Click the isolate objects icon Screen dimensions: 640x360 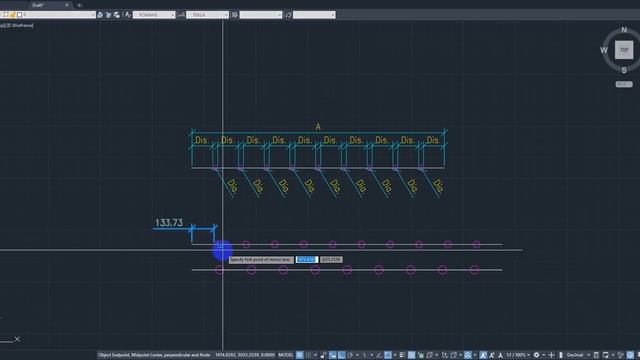pos(620,355)
